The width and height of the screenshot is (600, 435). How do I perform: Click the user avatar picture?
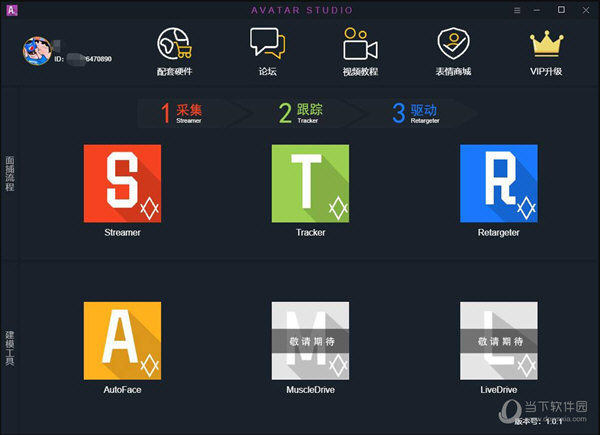(x=37, y=51)
